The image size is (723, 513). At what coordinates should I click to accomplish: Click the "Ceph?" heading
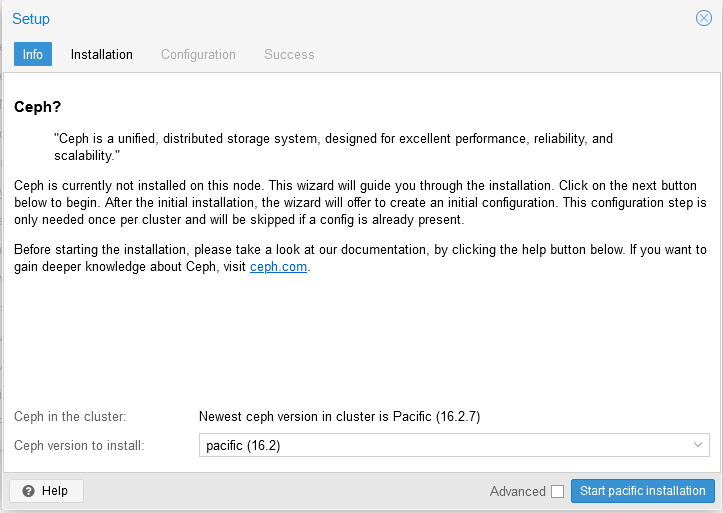[38, 106]
